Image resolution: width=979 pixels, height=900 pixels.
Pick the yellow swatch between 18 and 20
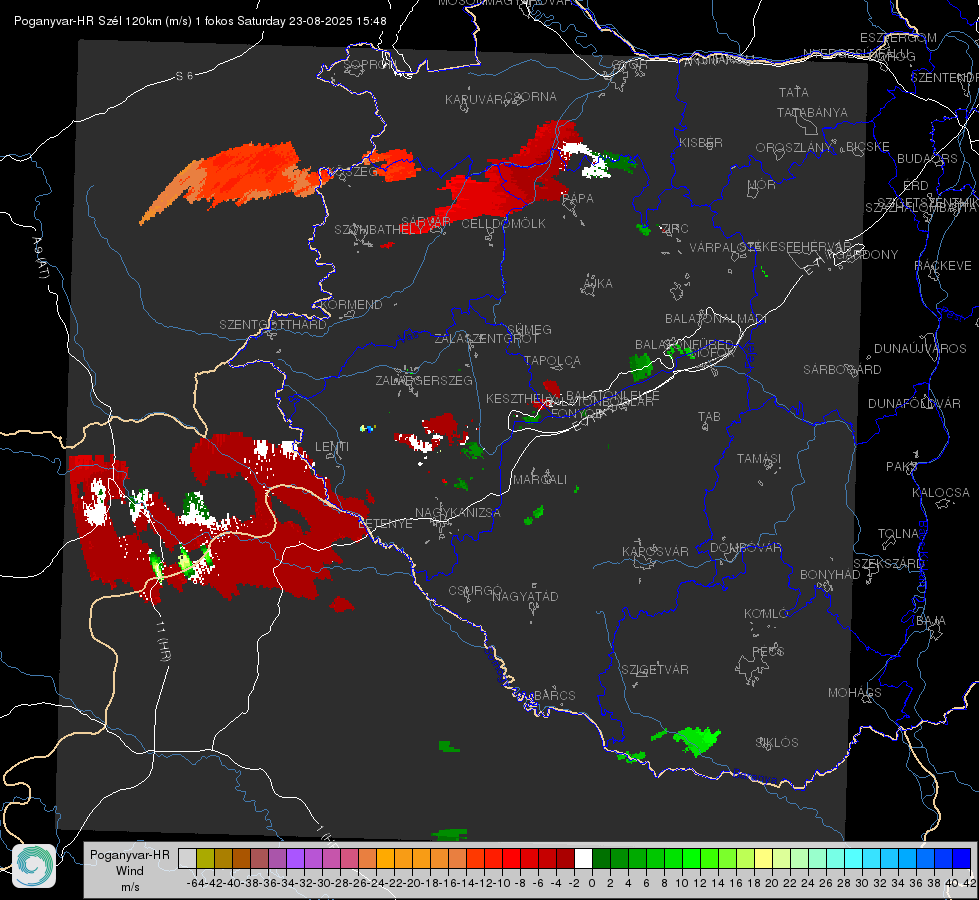pyautogui.click(x=763, y=858)
